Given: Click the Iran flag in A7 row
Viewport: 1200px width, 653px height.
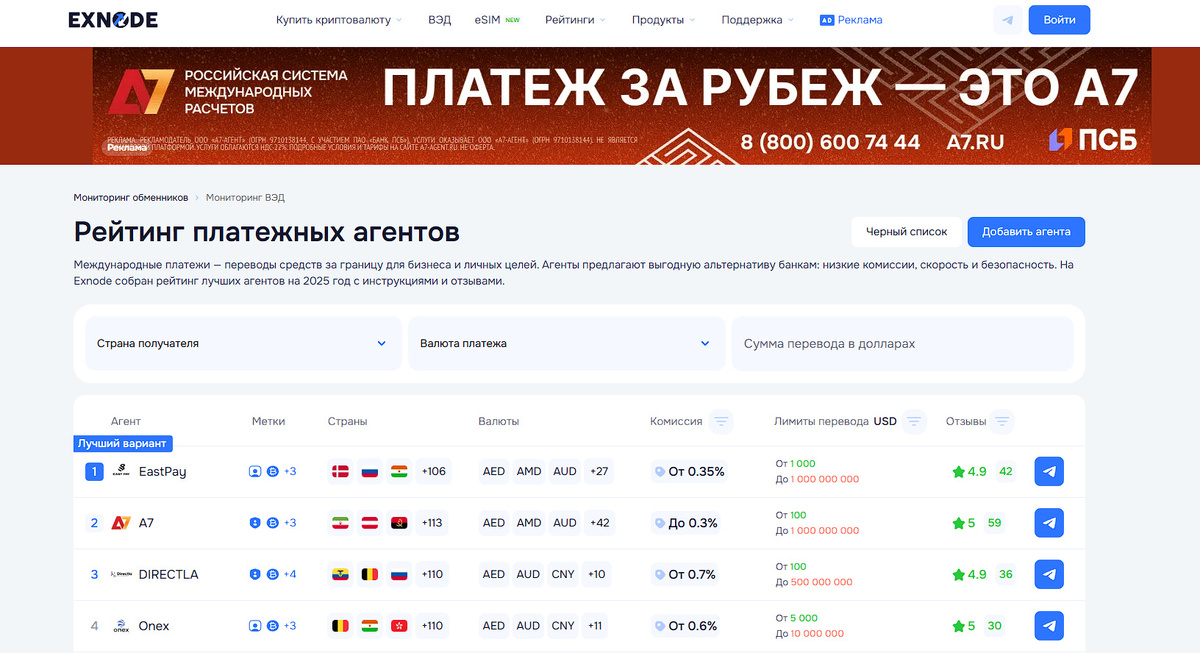Looking at the screenshot, I should pyautogui.click(x=340, y=522).
